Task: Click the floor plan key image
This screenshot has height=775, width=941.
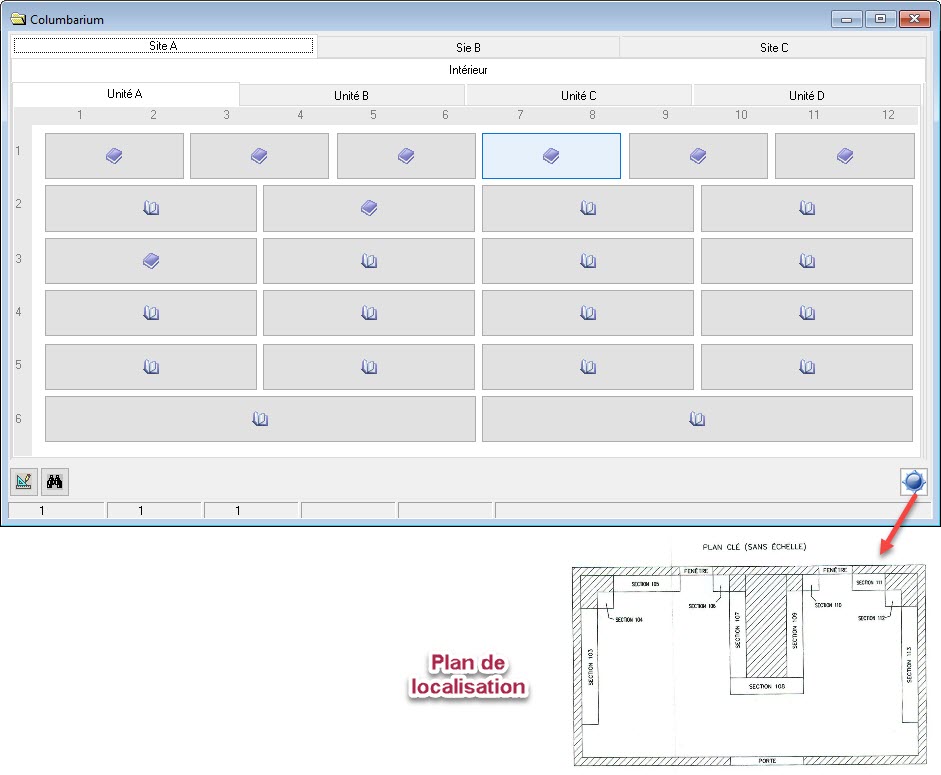Action: click(x=748, y=661)
